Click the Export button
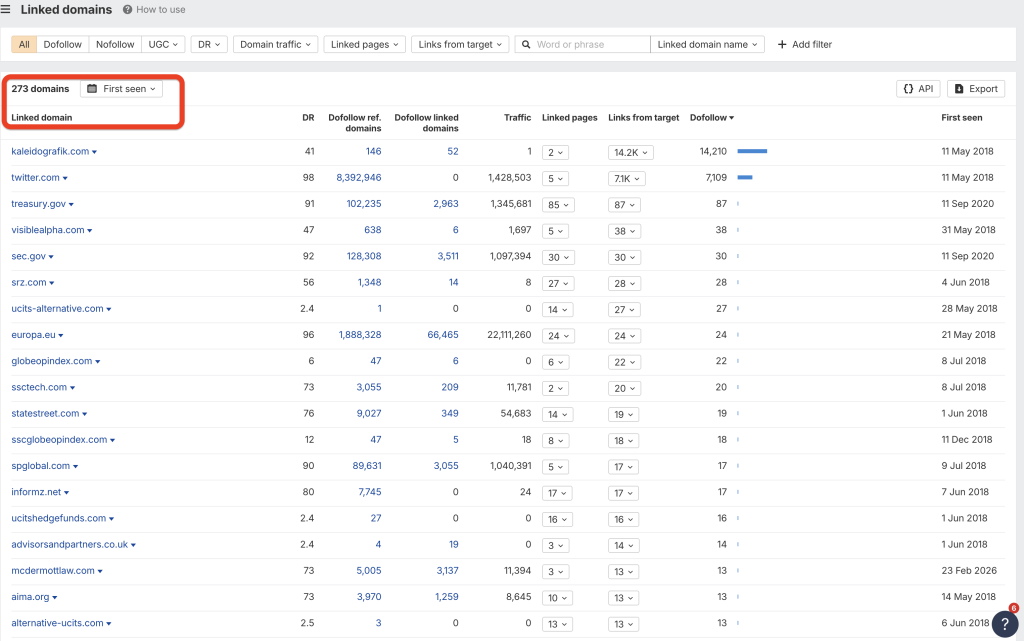The height and width of the screenshot is (641, 1024). click(x=976, y=89)
